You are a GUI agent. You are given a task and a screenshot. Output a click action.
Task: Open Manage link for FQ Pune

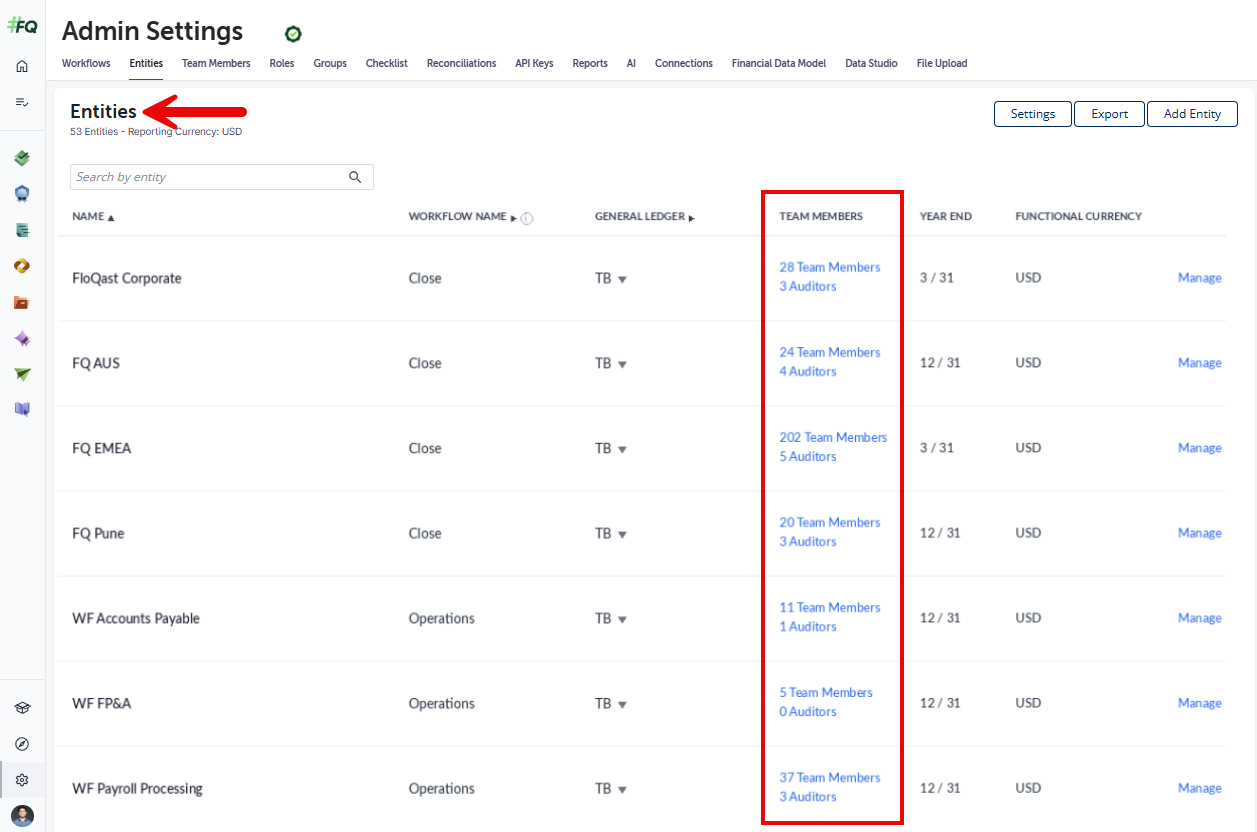pyautogui.click(x=1199, y=533)
